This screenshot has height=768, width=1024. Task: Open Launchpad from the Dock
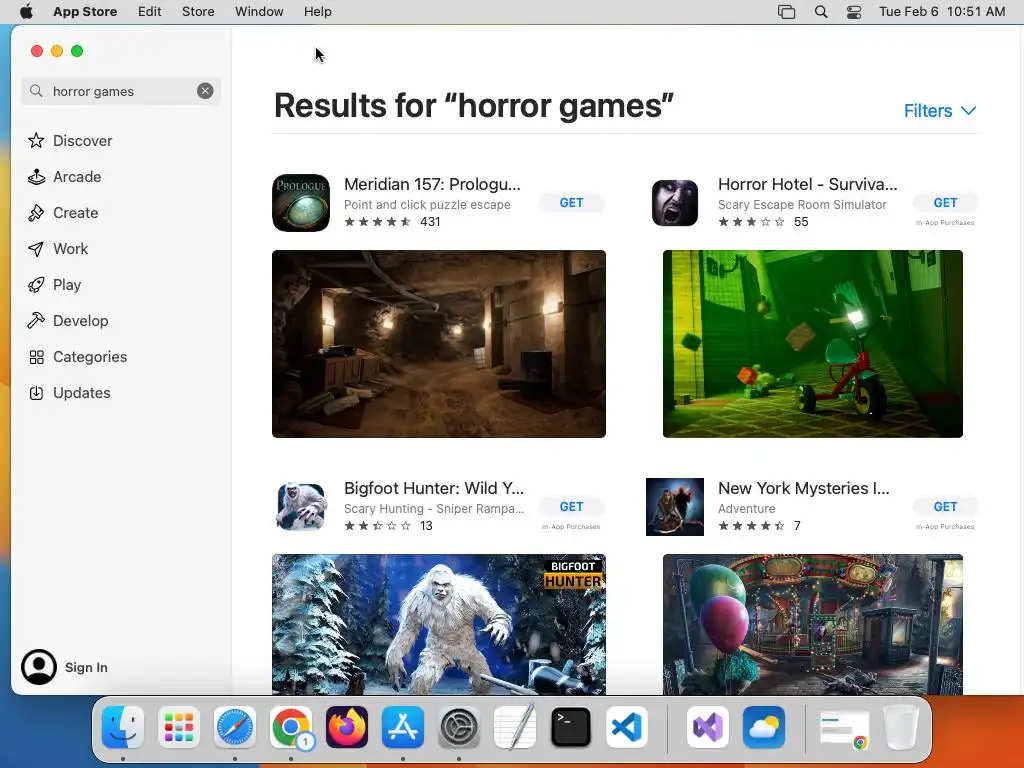(x=179, y=728)
